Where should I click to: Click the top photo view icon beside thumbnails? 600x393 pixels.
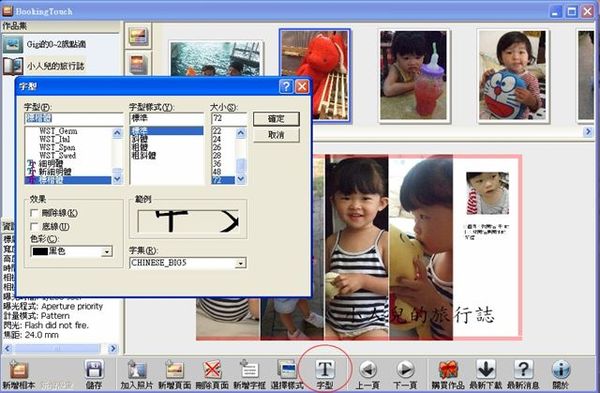point(138,36)
